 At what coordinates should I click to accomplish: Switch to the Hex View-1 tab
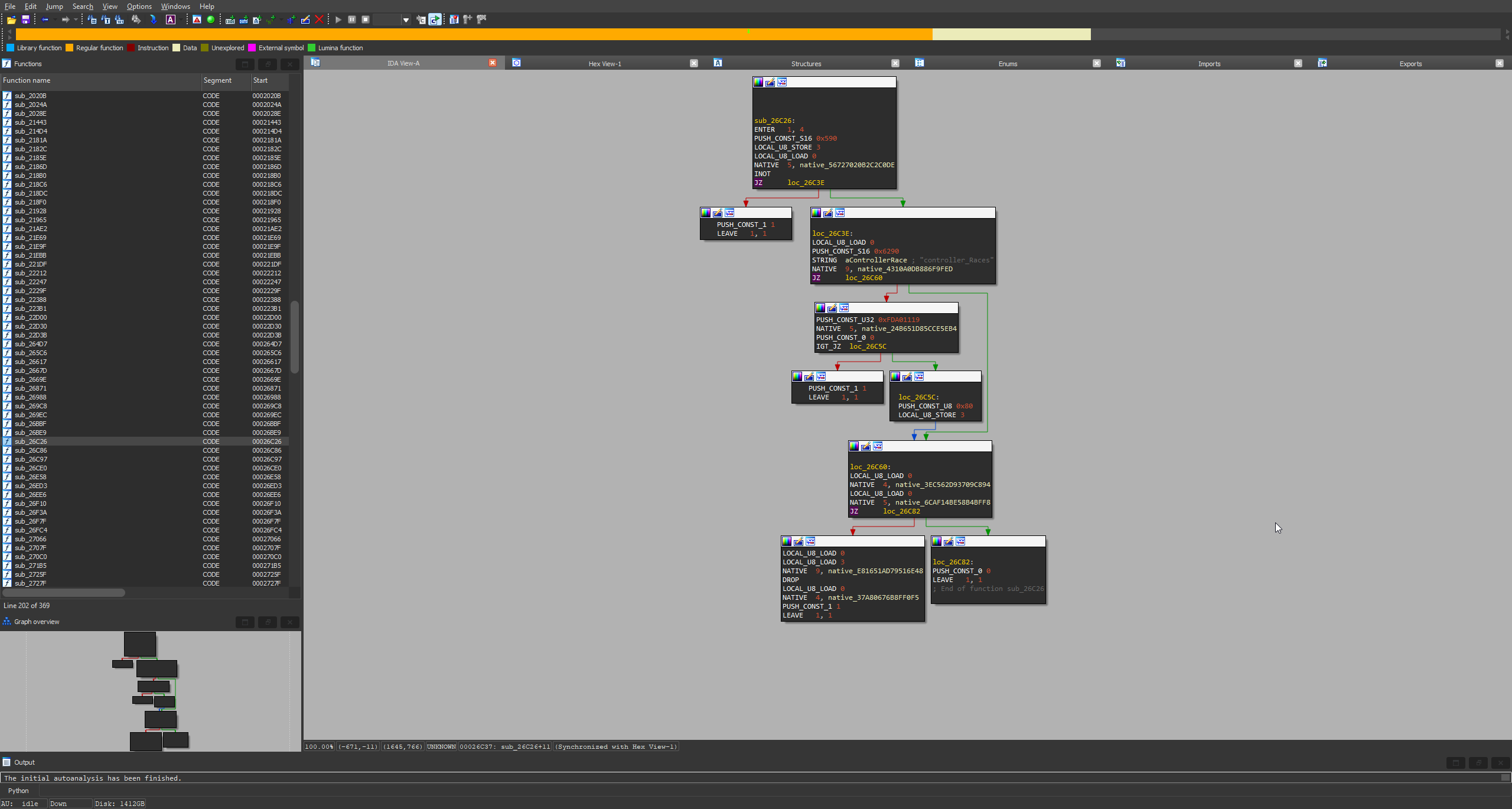(604, 63)
